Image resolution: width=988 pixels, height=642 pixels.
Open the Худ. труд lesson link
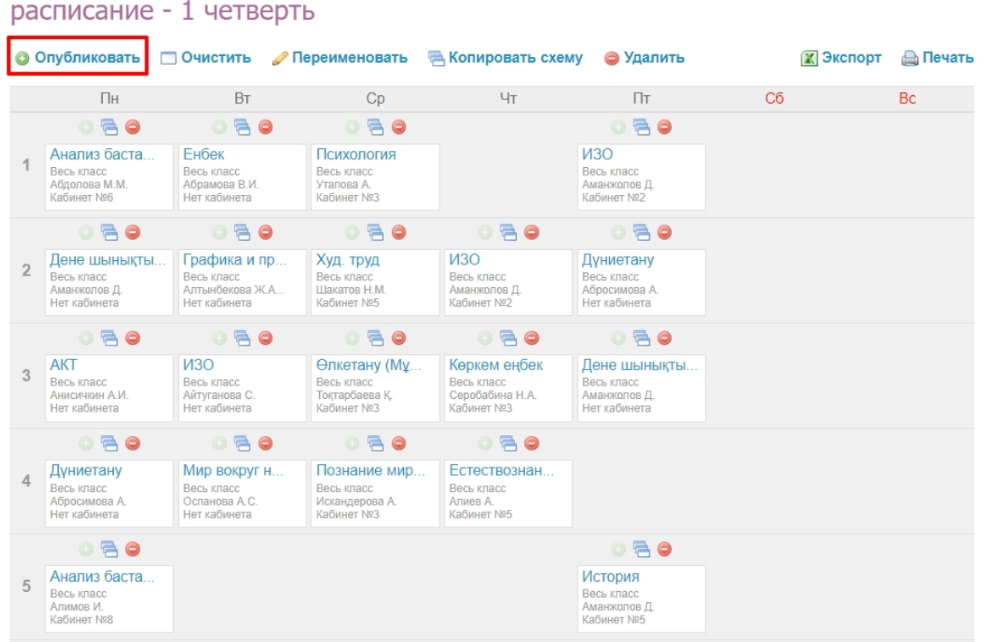[347, 260]
